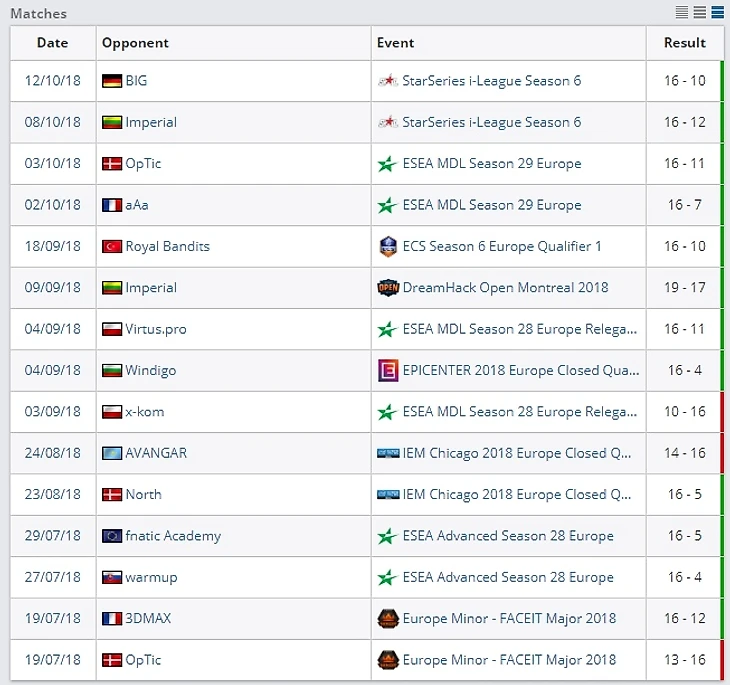Click the StarSeries logo next to BIG match

pyautogui.click(x=387, y=81)
